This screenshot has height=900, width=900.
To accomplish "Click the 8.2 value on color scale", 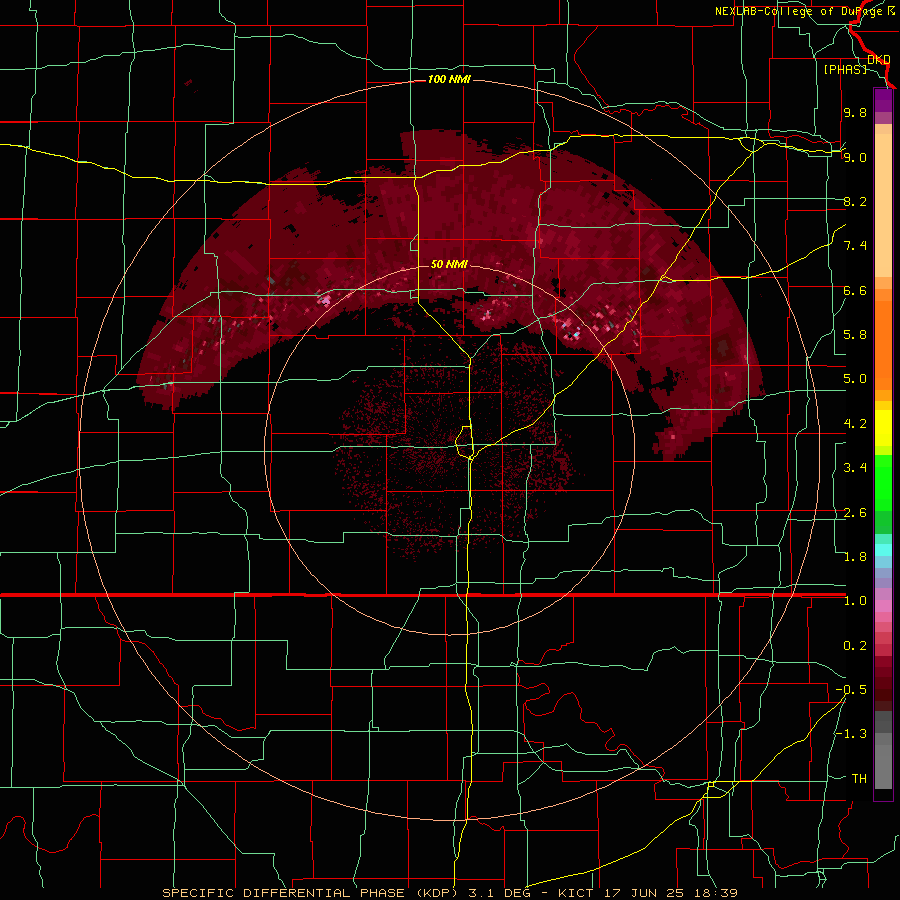I will 855,201.
